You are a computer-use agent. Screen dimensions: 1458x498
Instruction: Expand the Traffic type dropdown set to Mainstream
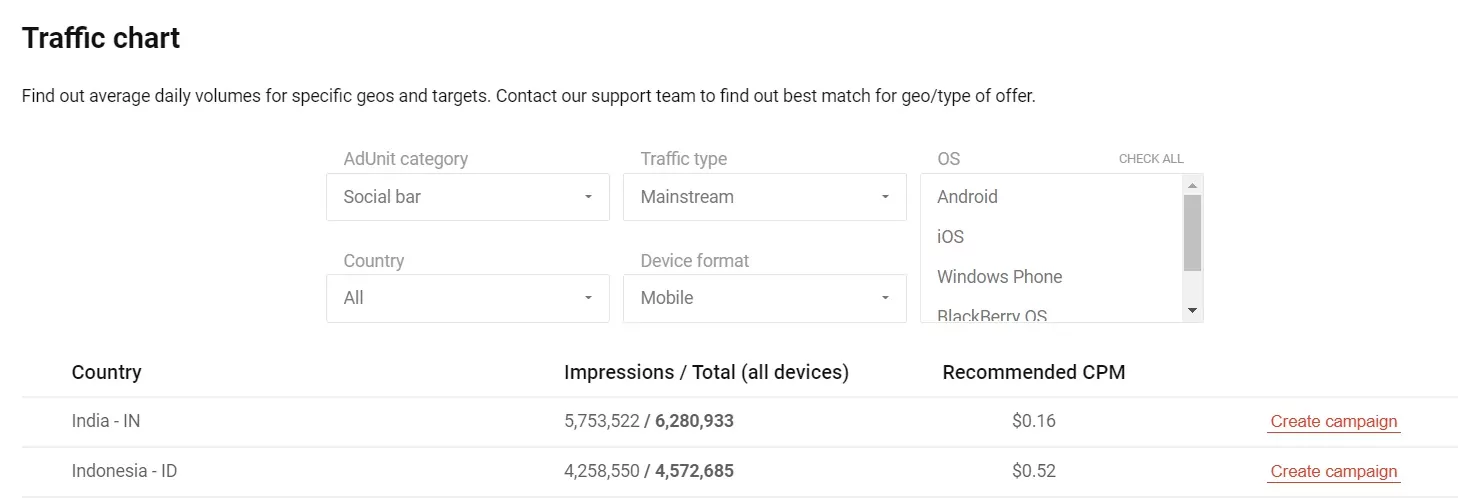tap(764, 197)
